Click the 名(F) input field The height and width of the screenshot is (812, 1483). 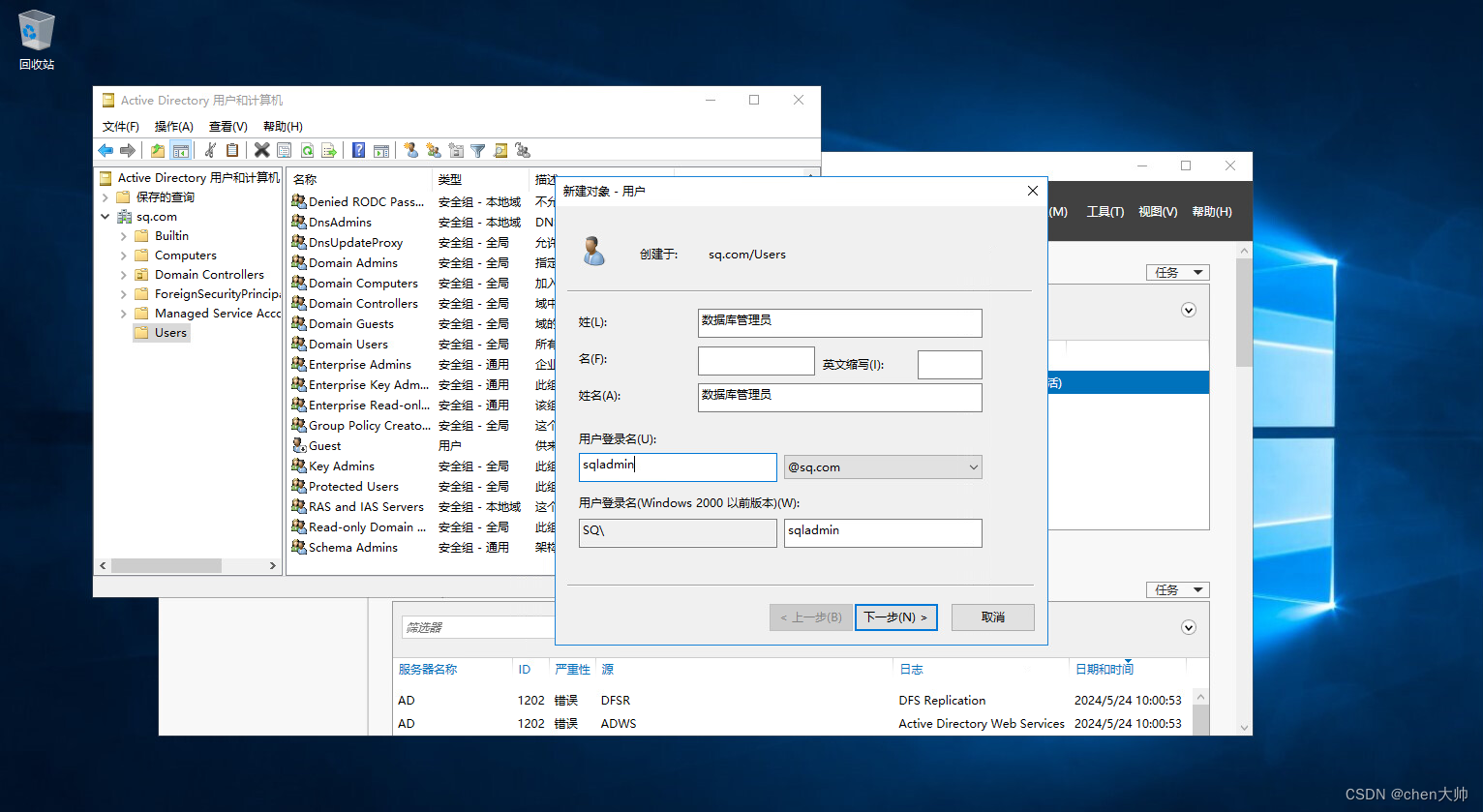pos(756,361)
